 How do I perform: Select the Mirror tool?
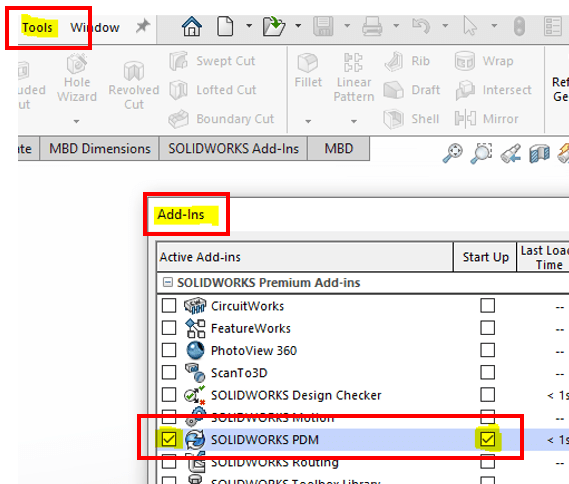[x=487, y=119]
